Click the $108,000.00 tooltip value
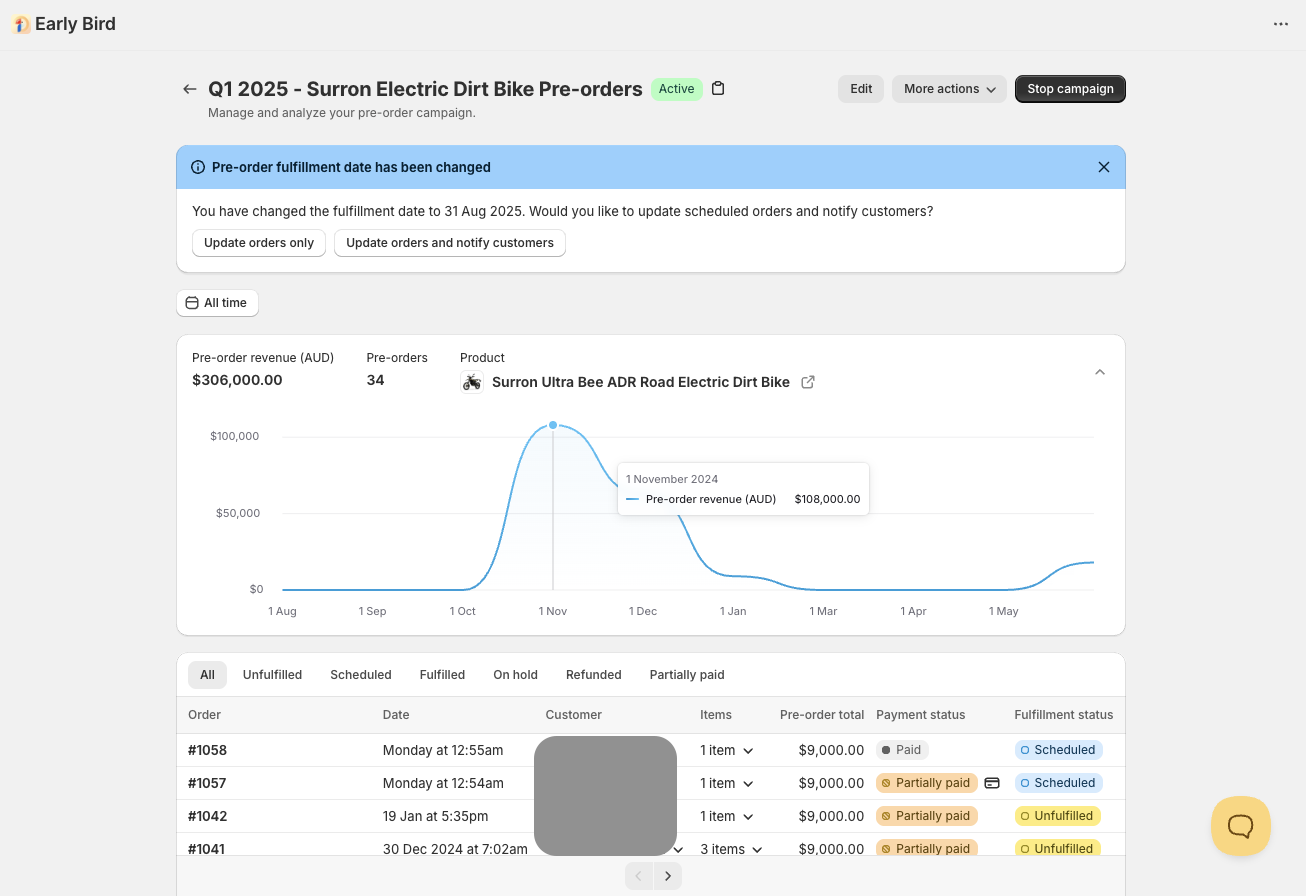 (x=827, y=499)
